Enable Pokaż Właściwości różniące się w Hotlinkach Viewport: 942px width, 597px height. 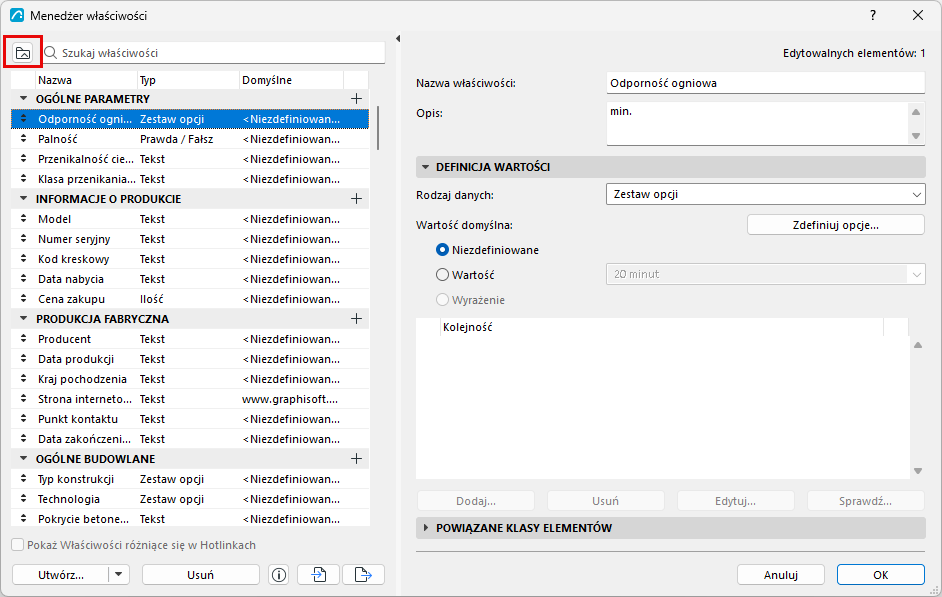click(x=18, y=545)
